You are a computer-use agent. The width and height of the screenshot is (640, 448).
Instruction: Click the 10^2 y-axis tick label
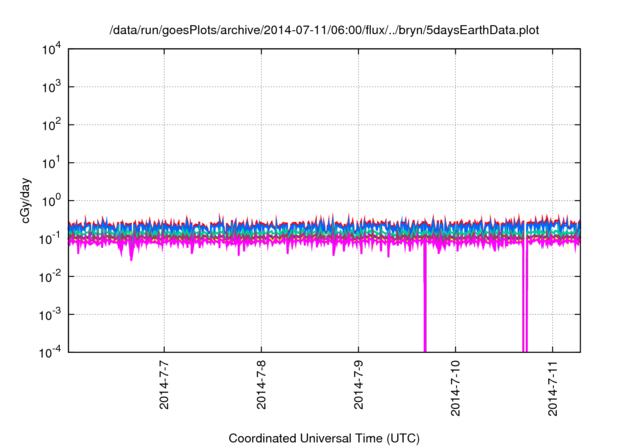[52, 125]
